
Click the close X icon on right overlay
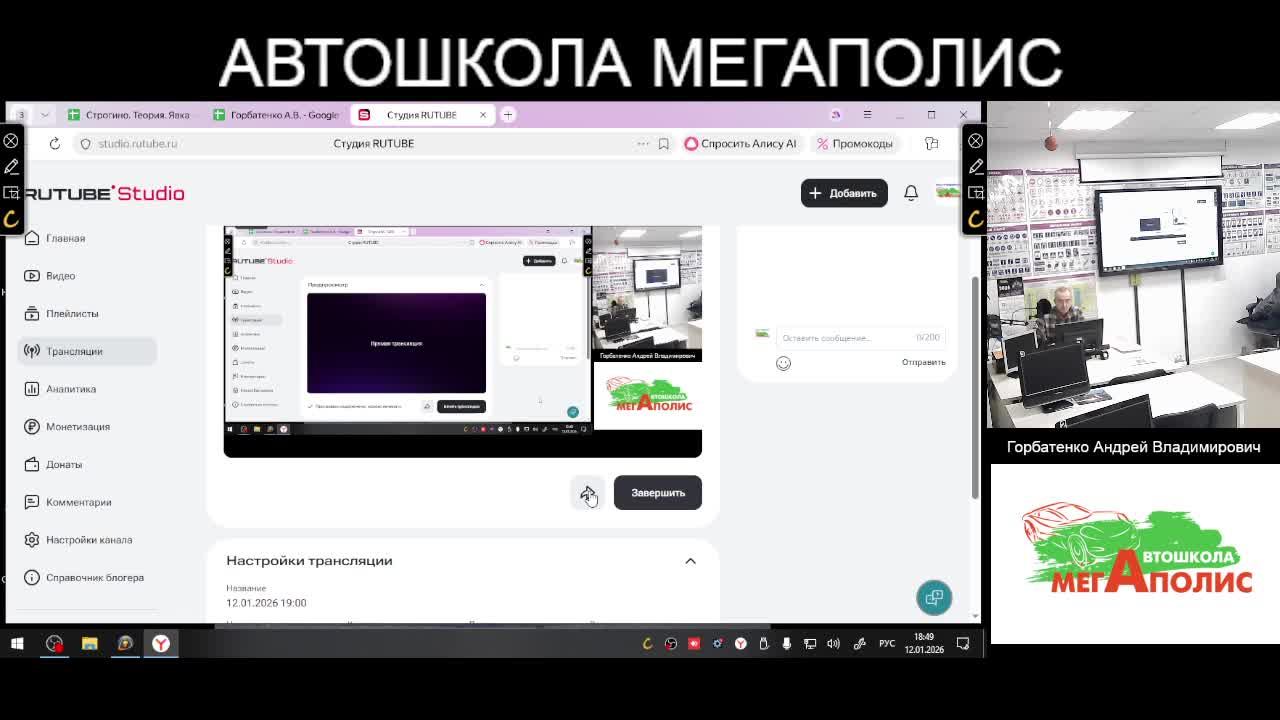tap(976, 141)
